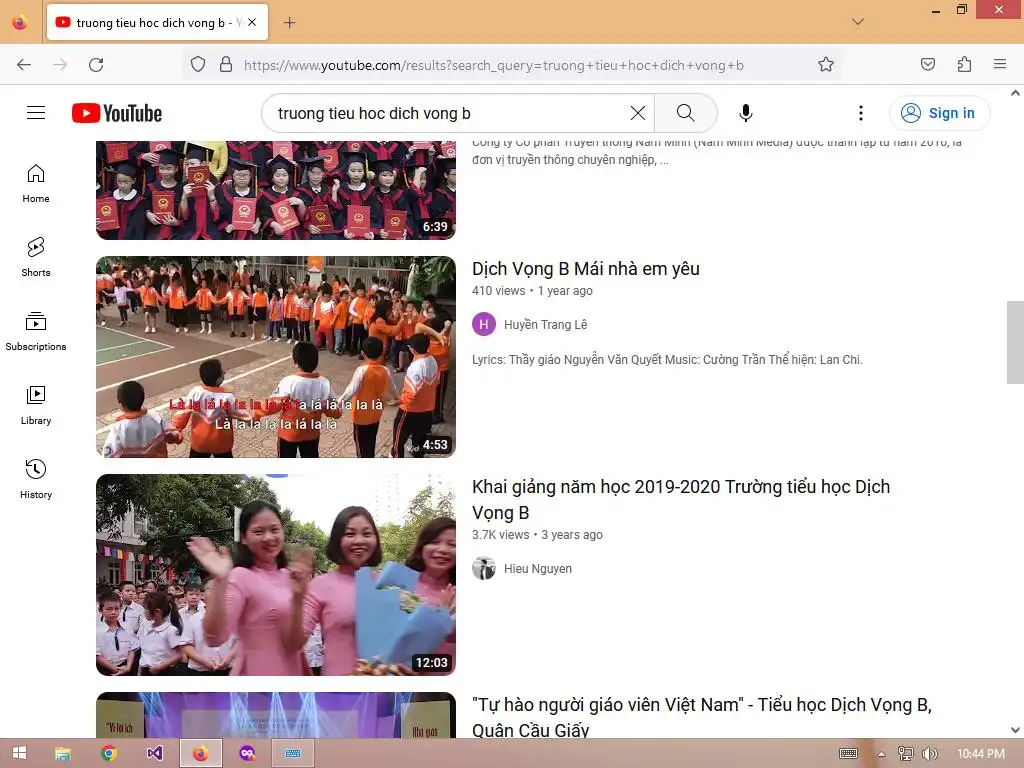Open a new tab with the plus button
This screenshot has width=1024, height=768.
[289, 23]
